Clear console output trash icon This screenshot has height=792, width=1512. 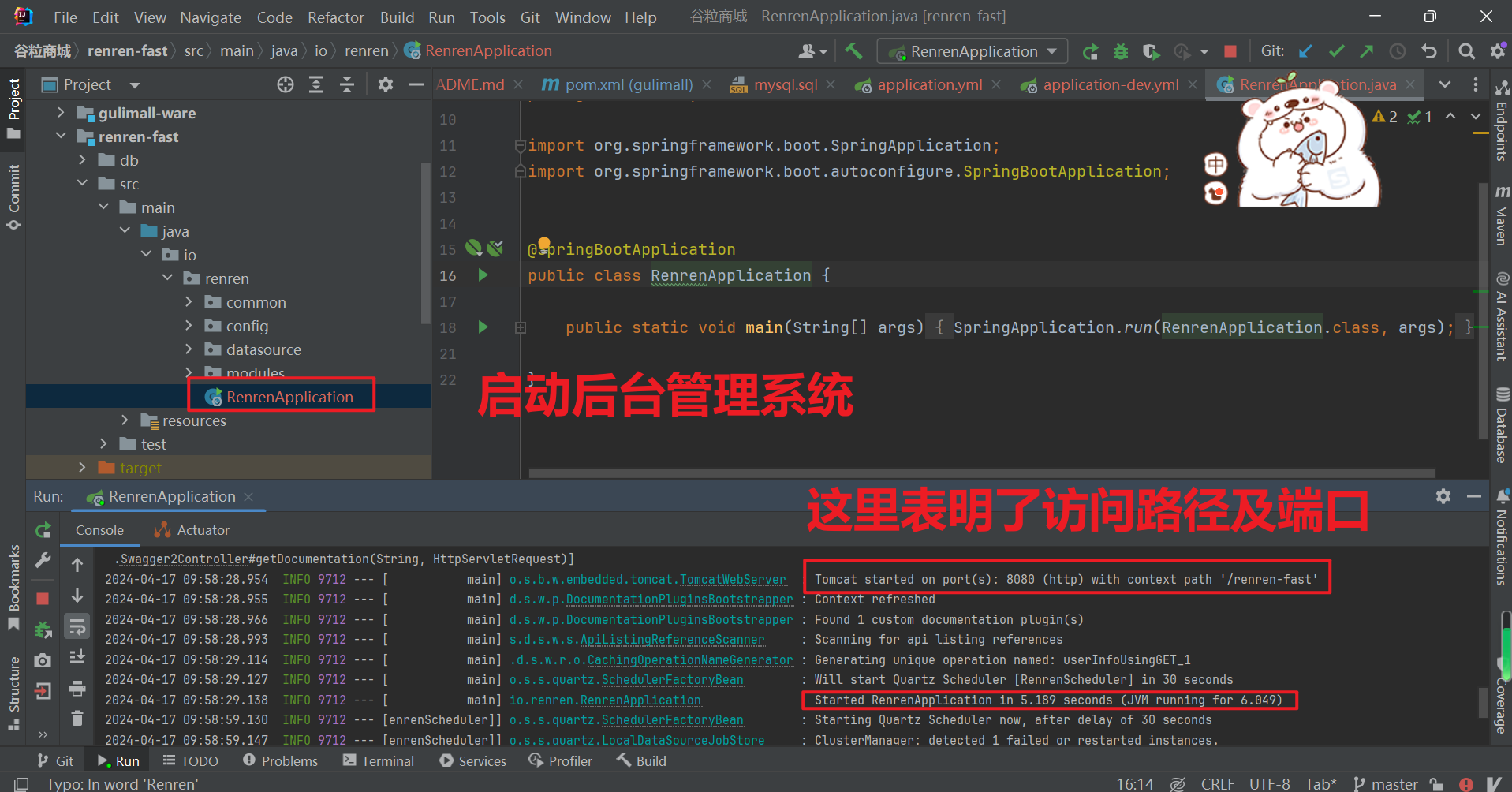point(77,719)
